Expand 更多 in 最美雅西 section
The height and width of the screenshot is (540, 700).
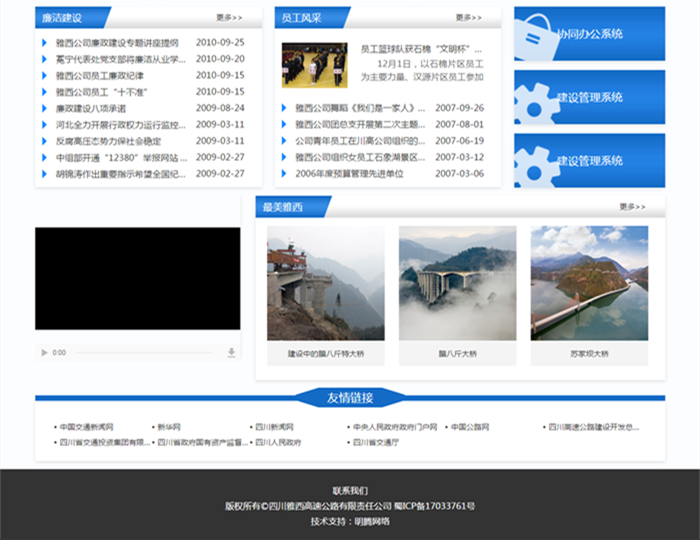coord(632,207)
